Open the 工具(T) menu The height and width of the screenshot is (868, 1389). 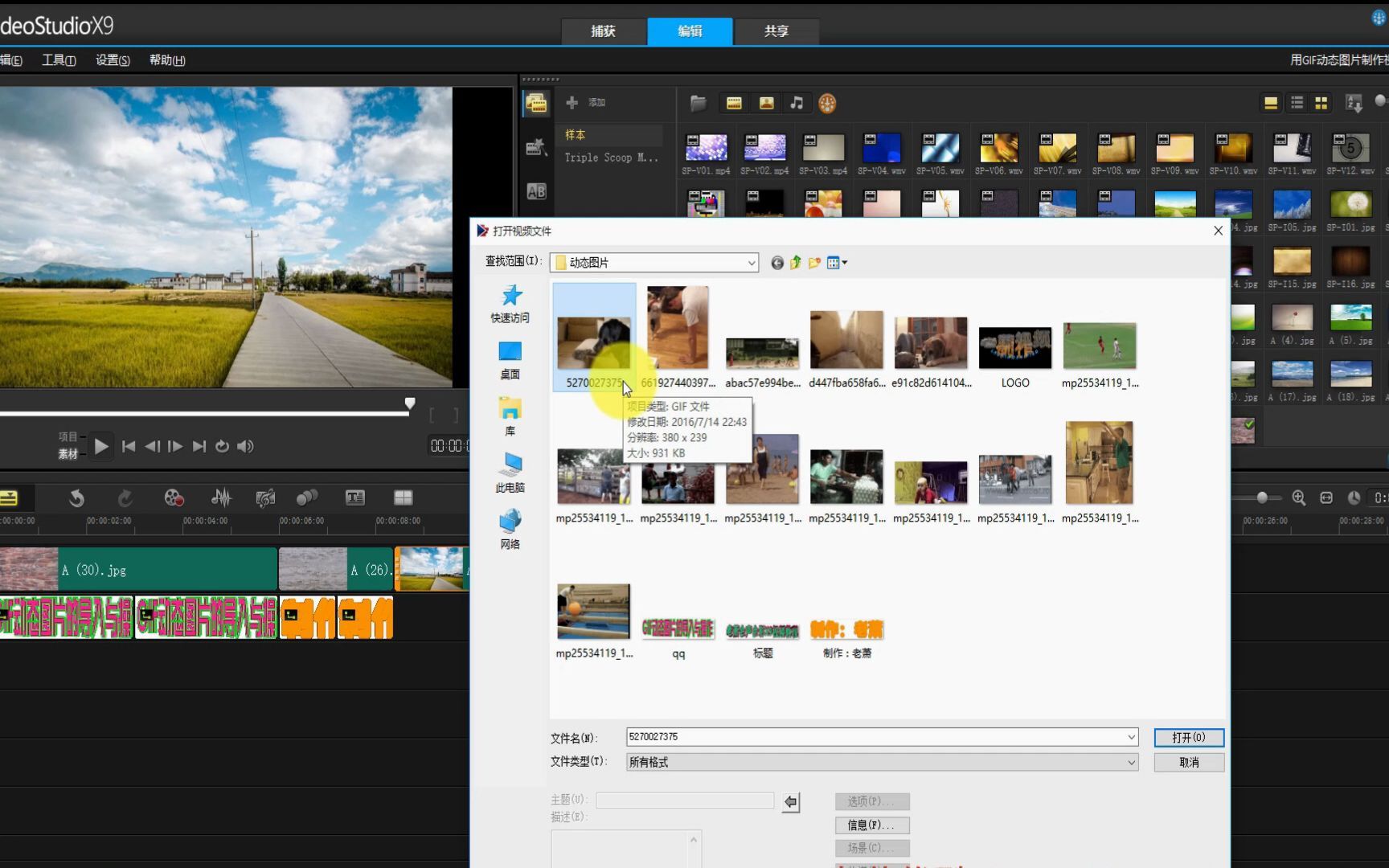pyautogui.click(x=59, y=60)
